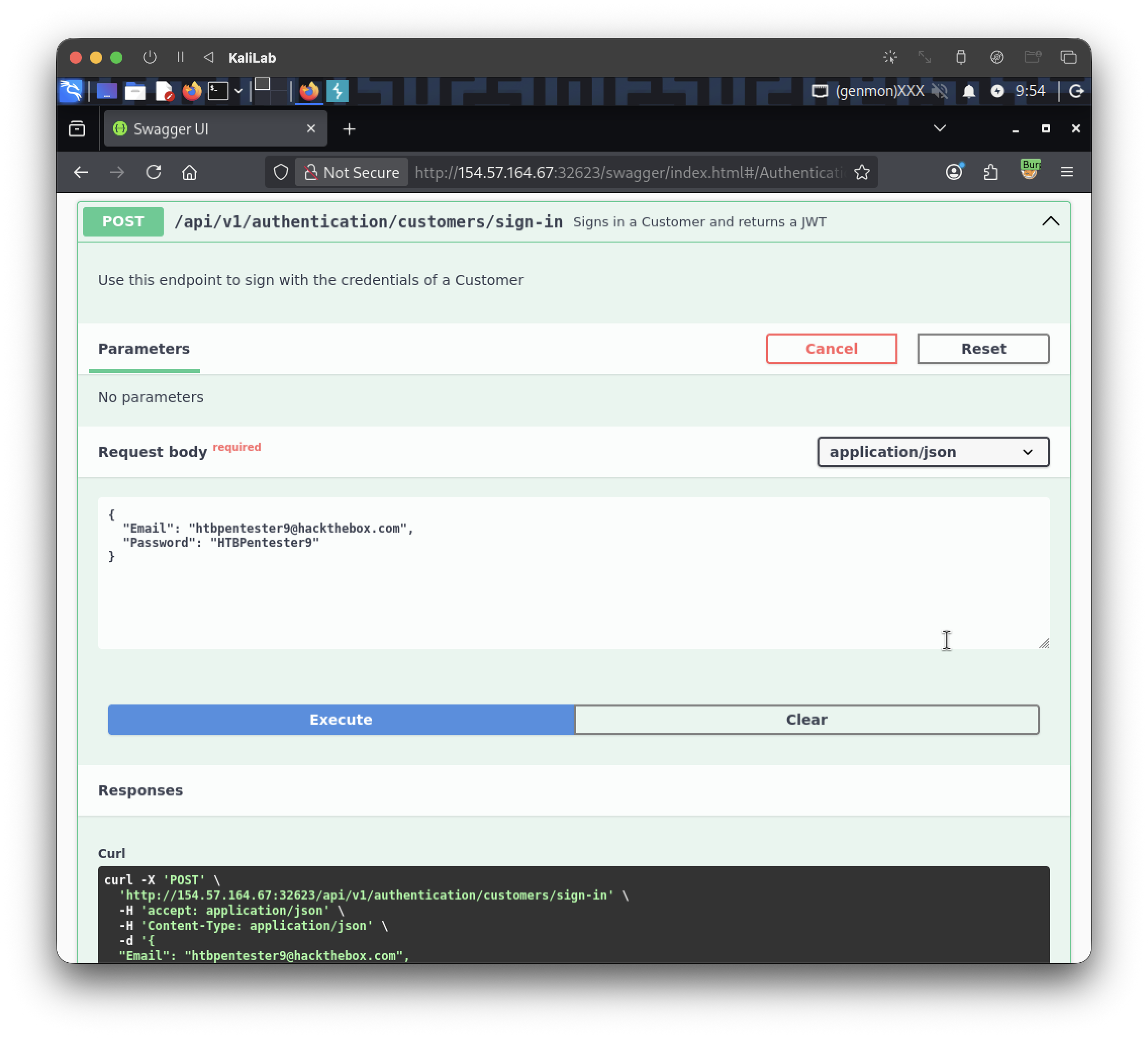Expand the terminal launcher dropdown arrow
This screenshot has height=1038, width=1148.
[x=238, y=91]
